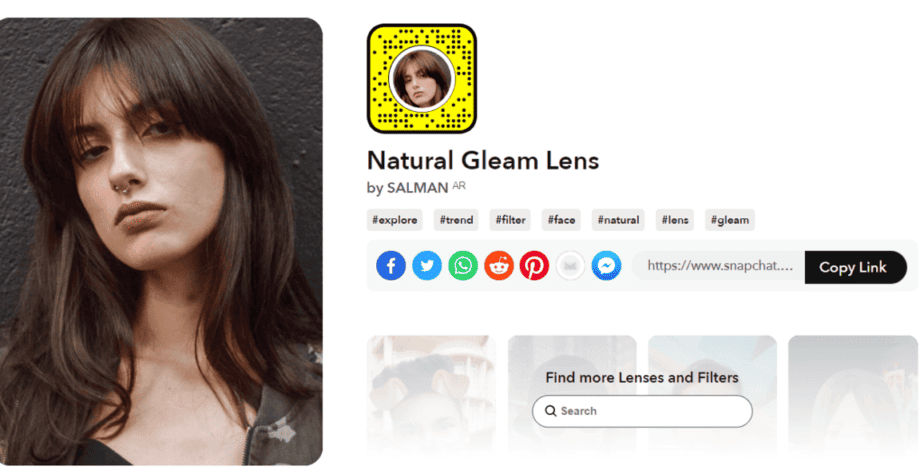Share lens by email icon

point(570,266)
